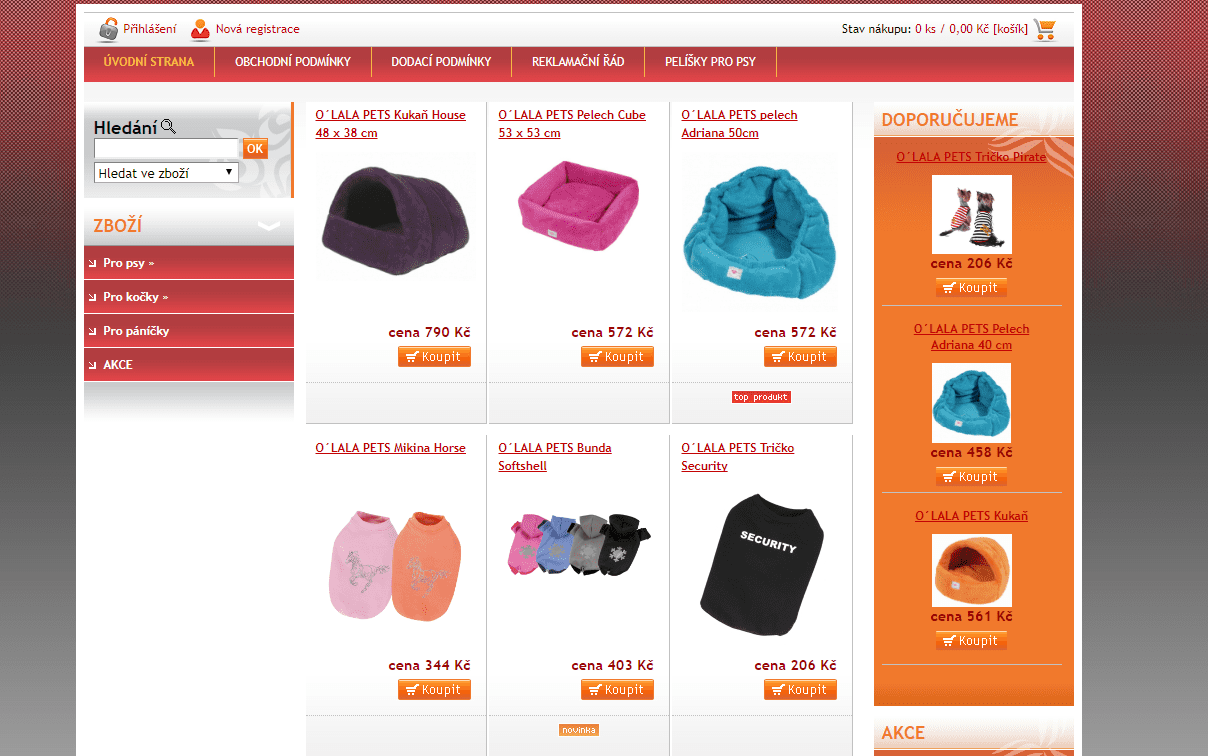
Task: Click the top produkt badge
Action: 761,397
